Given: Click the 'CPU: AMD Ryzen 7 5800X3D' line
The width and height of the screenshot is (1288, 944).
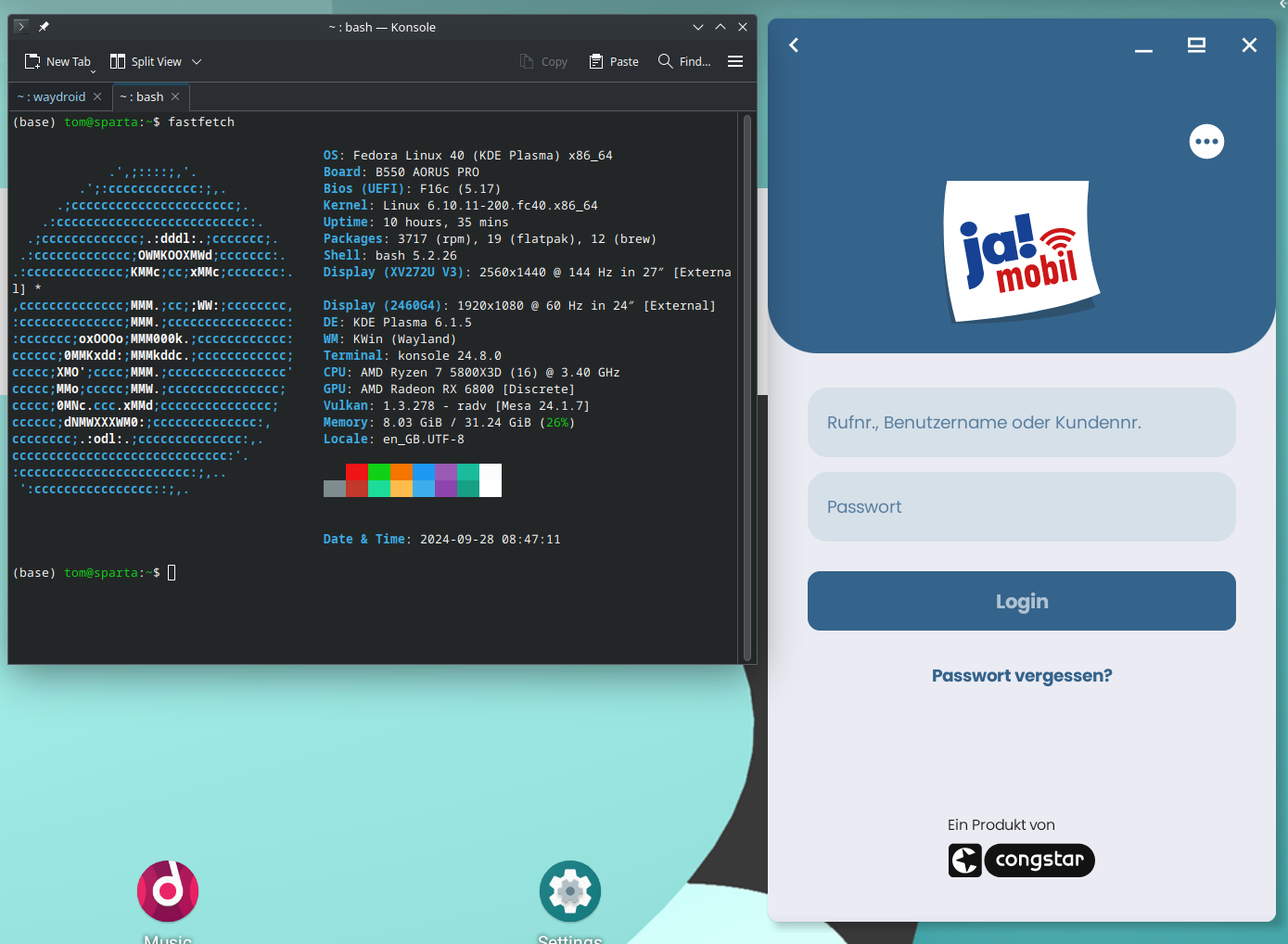Looking at the screenshot, I should pos(471,373).
